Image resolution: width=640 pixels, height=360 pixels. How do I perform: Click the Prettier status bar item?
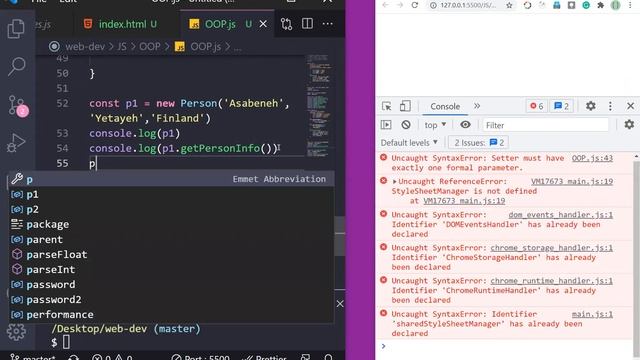point(264,357)
